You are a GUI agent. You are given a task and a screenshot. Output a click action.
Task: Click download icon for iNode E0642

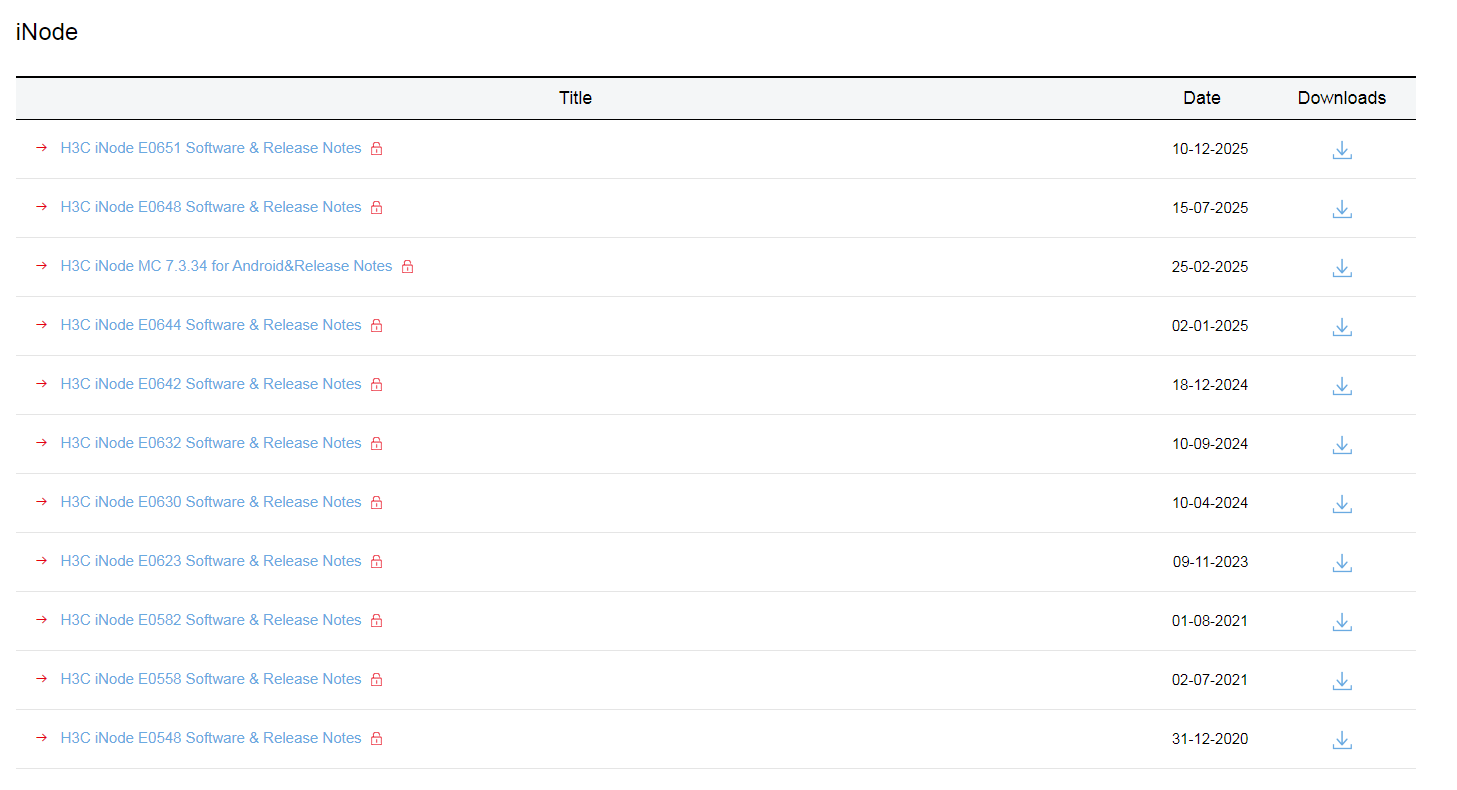(1342, 386)
